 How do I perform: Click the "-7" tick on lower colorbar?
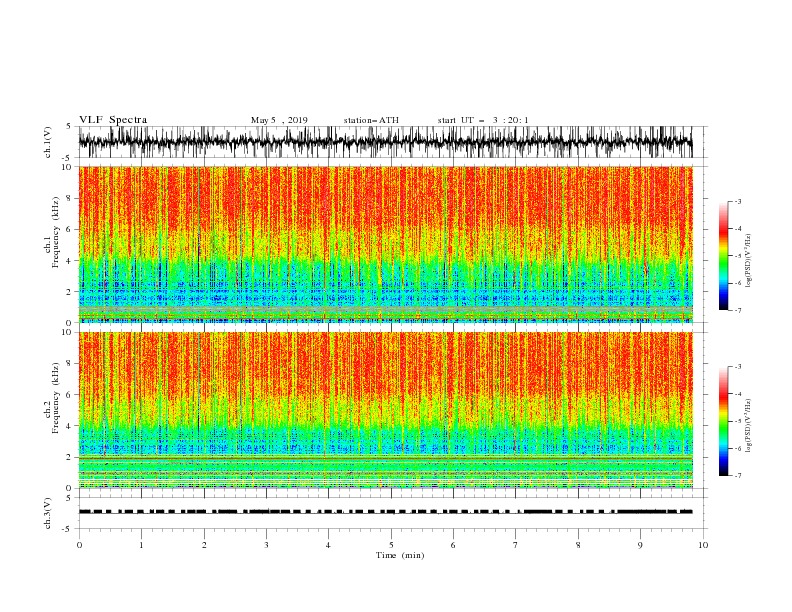(737, 476)
